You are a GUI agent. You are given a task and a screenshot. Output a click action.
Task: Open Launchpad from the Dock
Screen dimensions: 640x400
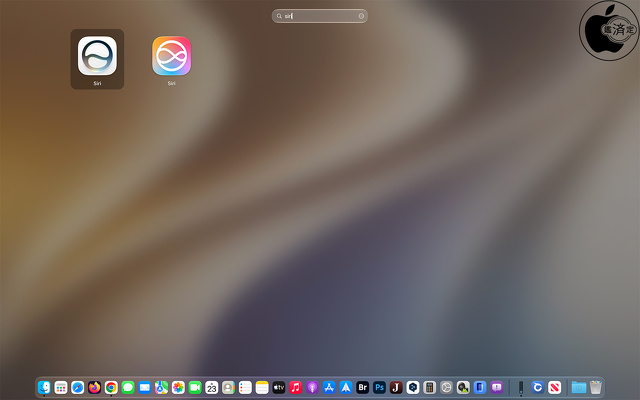(61, 387)
